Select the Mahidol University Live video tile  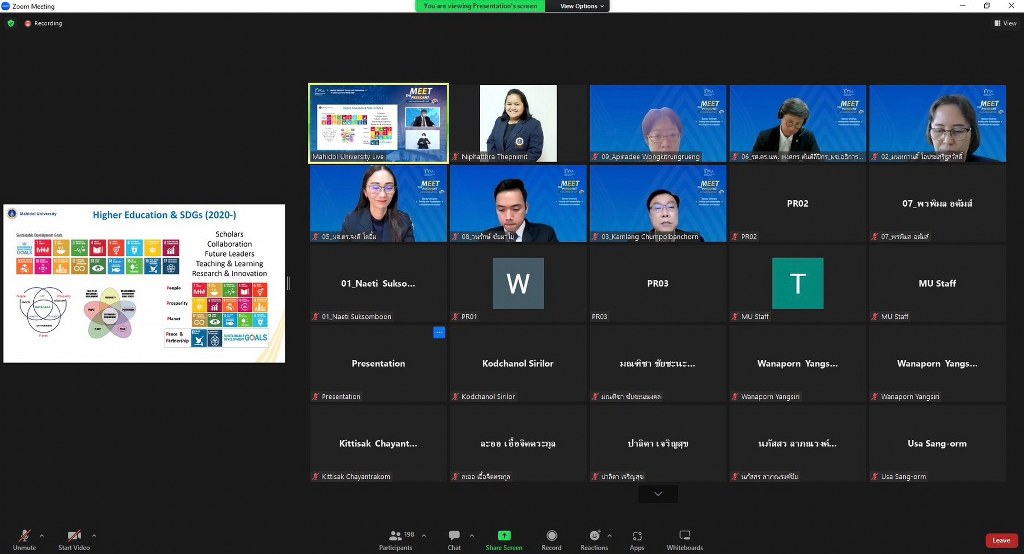point(378,123)
